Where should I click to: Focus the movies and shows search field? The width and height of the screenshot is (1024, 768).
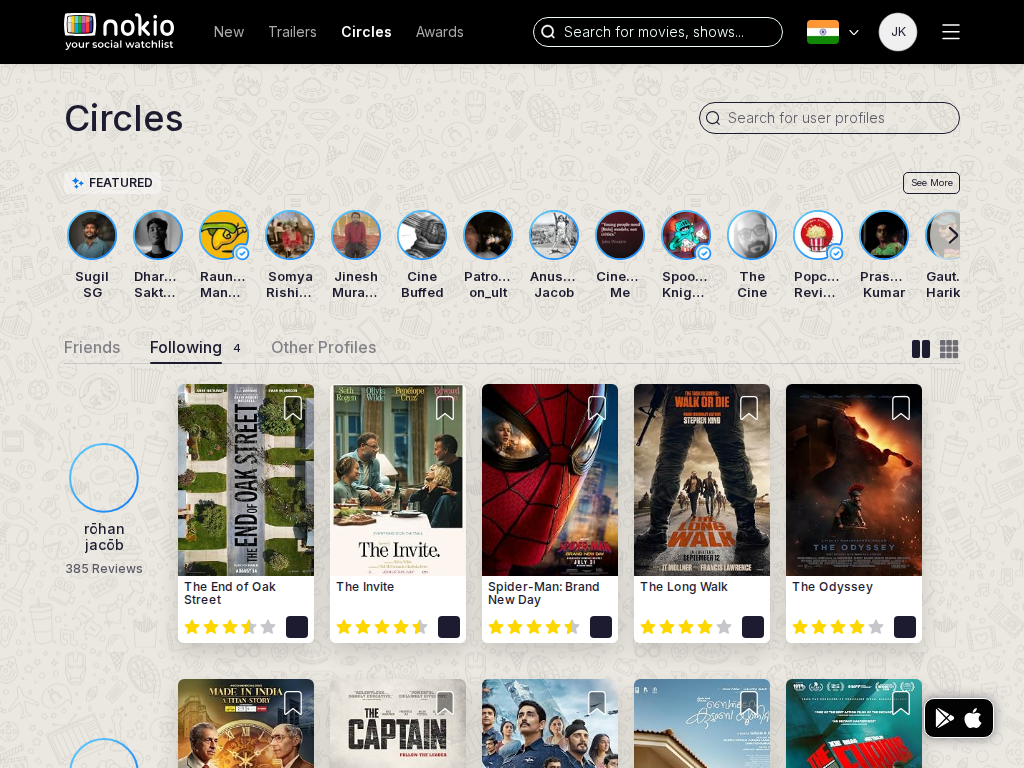click(x=658, y=32)
